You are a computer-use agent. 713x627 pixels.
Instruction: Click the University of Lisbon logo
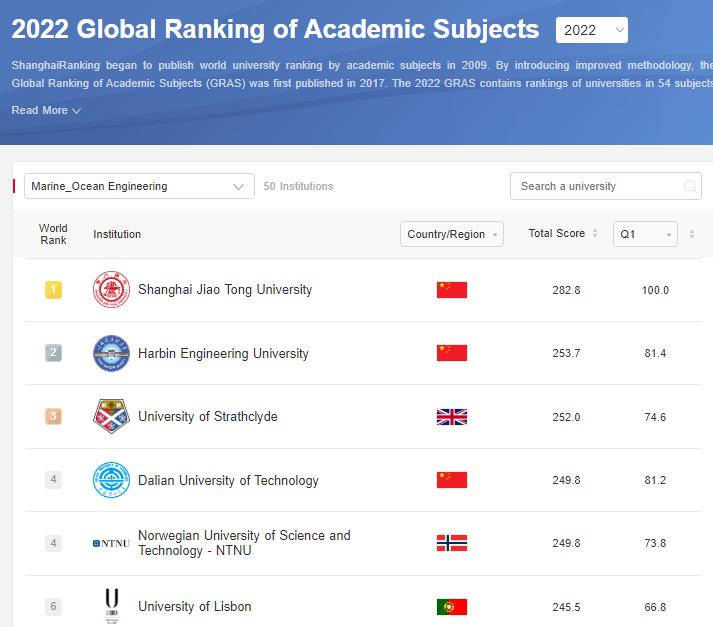tap(111, 606)
